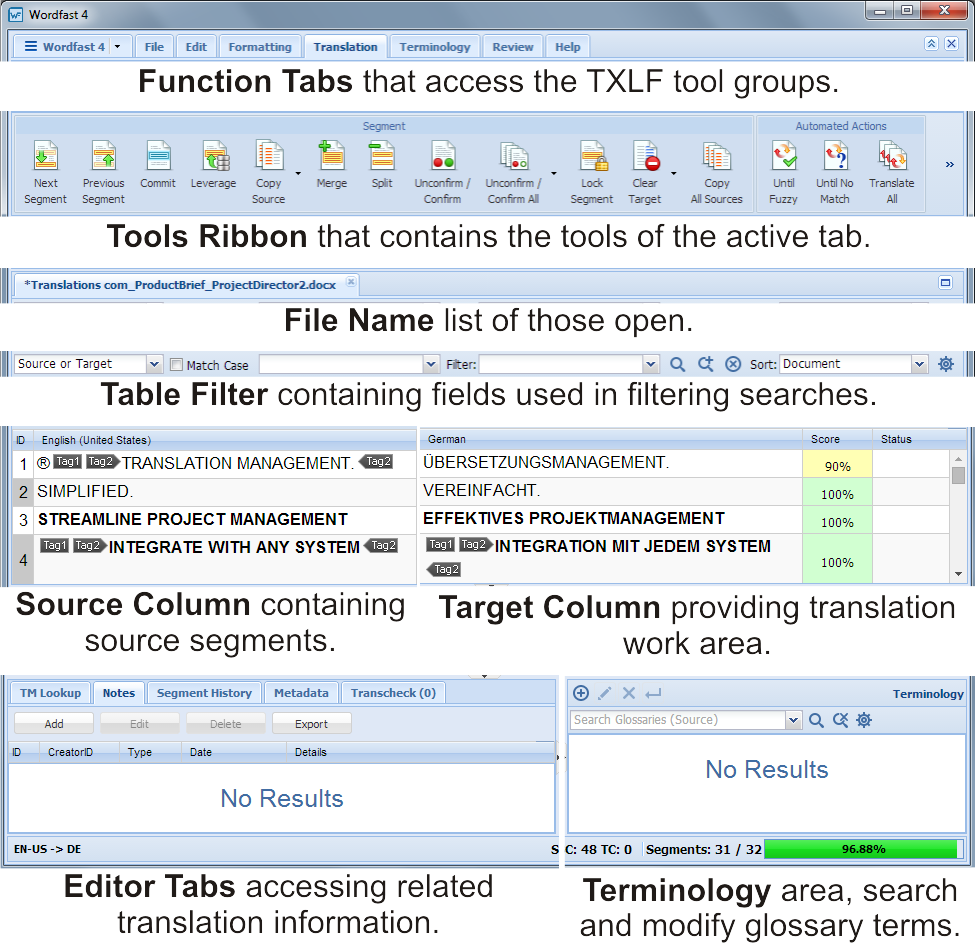This screenshot has height=943, width=975.
Task: Open the TM Lookup editor tab
Action: pos(50,693)
